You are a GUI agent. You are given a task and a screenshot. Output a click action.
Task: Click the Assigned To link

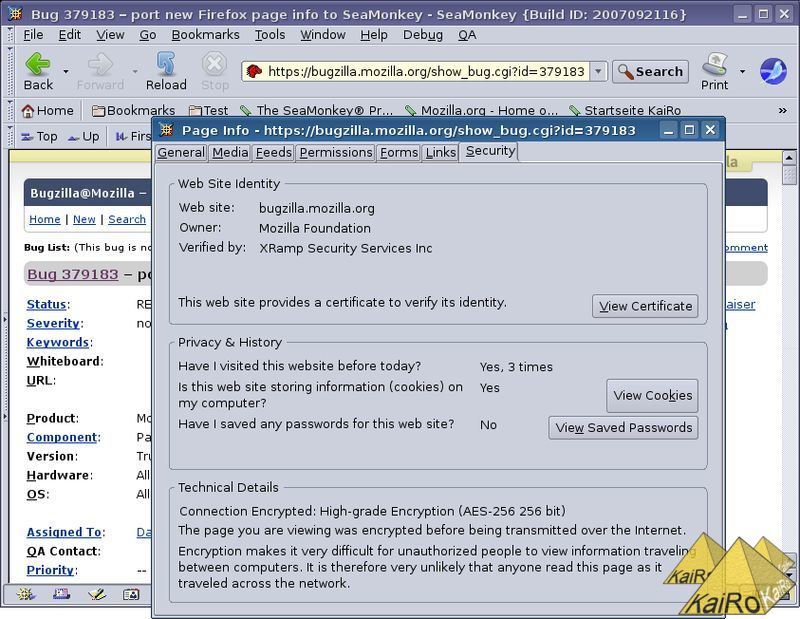64,532
